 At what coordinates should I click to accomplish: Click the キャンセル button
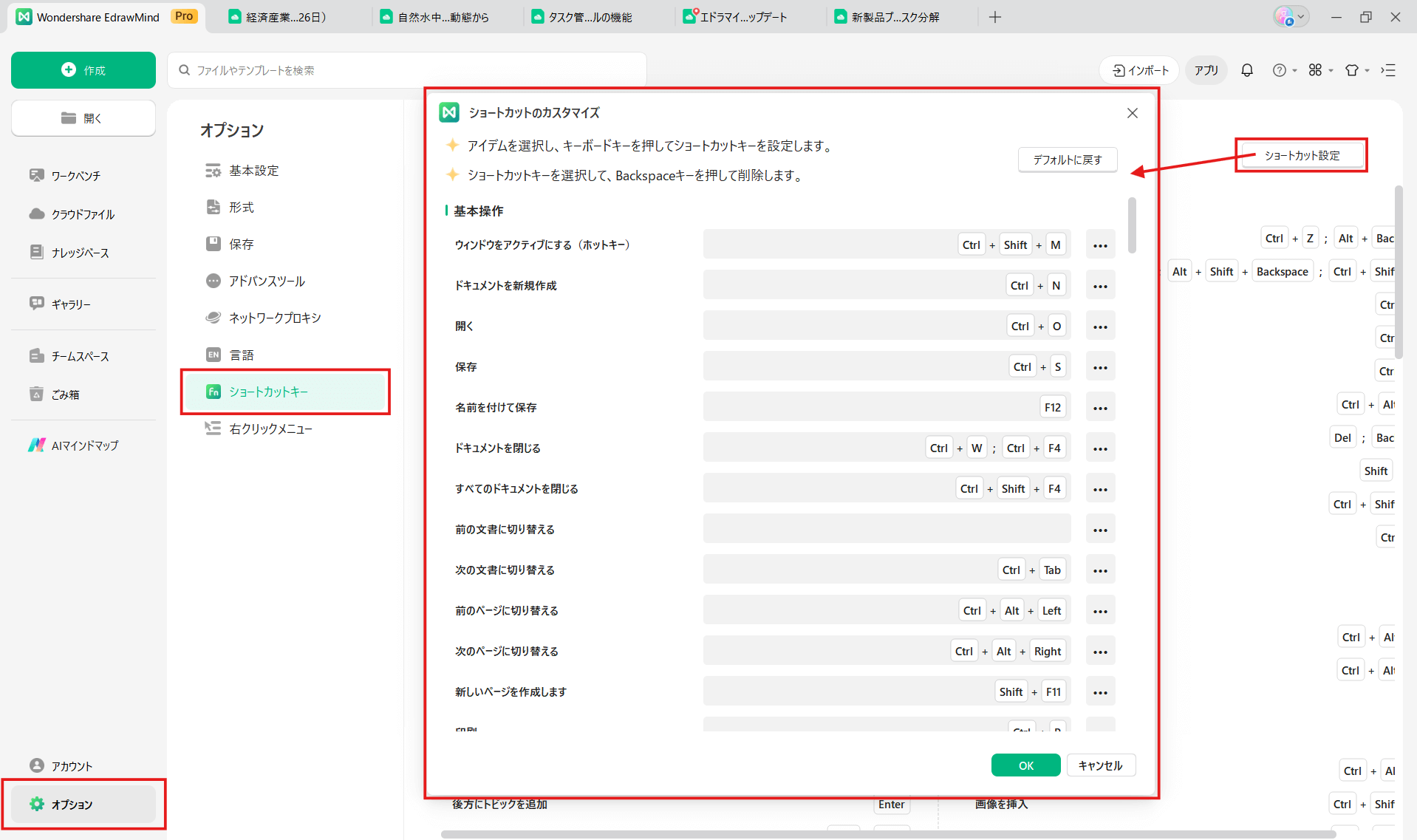click(1100, 765)
